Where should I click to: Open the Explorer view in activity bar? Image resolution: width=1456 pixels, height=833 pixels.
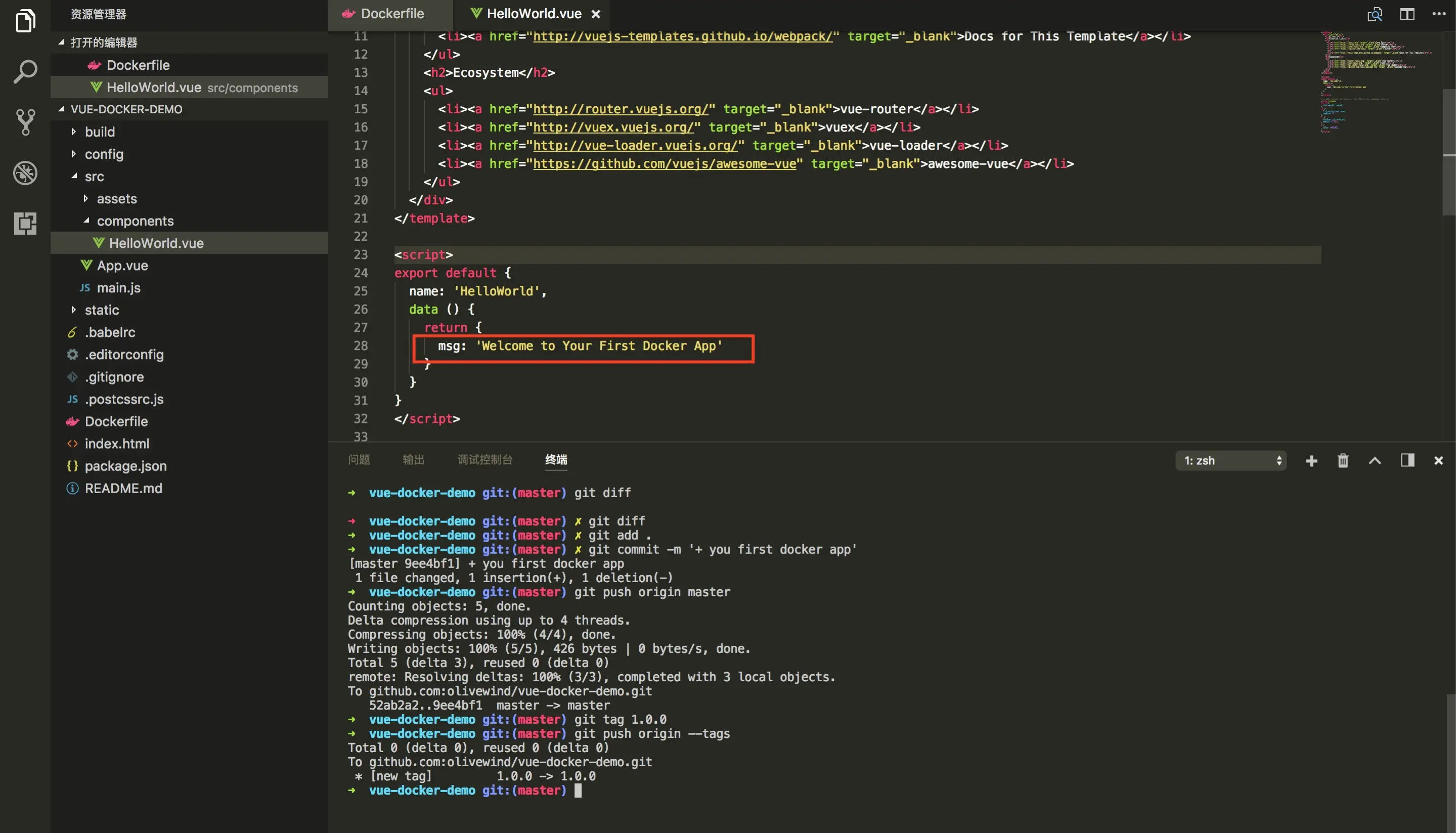coord(25,21)
